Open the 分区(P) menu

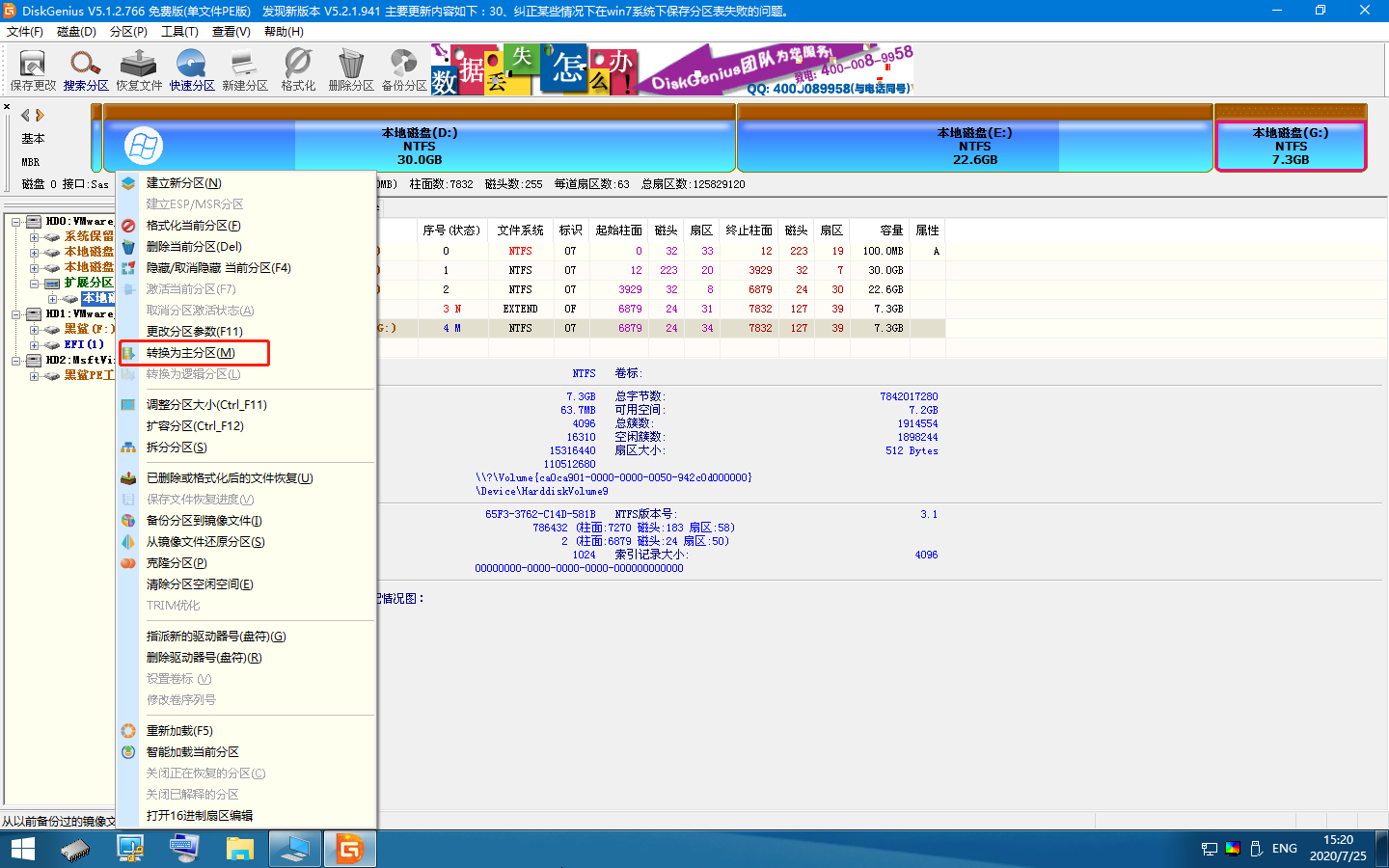point(128,32)
